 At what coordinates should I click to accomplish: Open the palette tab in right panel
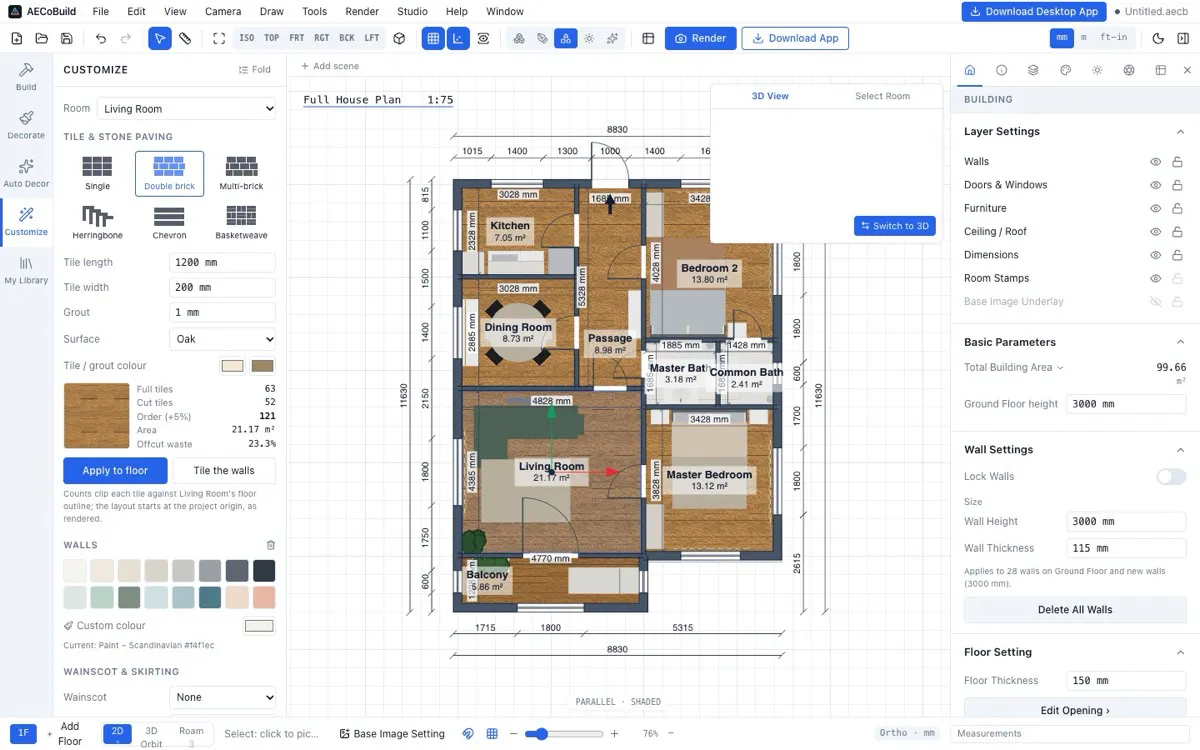pos(1065,70)
